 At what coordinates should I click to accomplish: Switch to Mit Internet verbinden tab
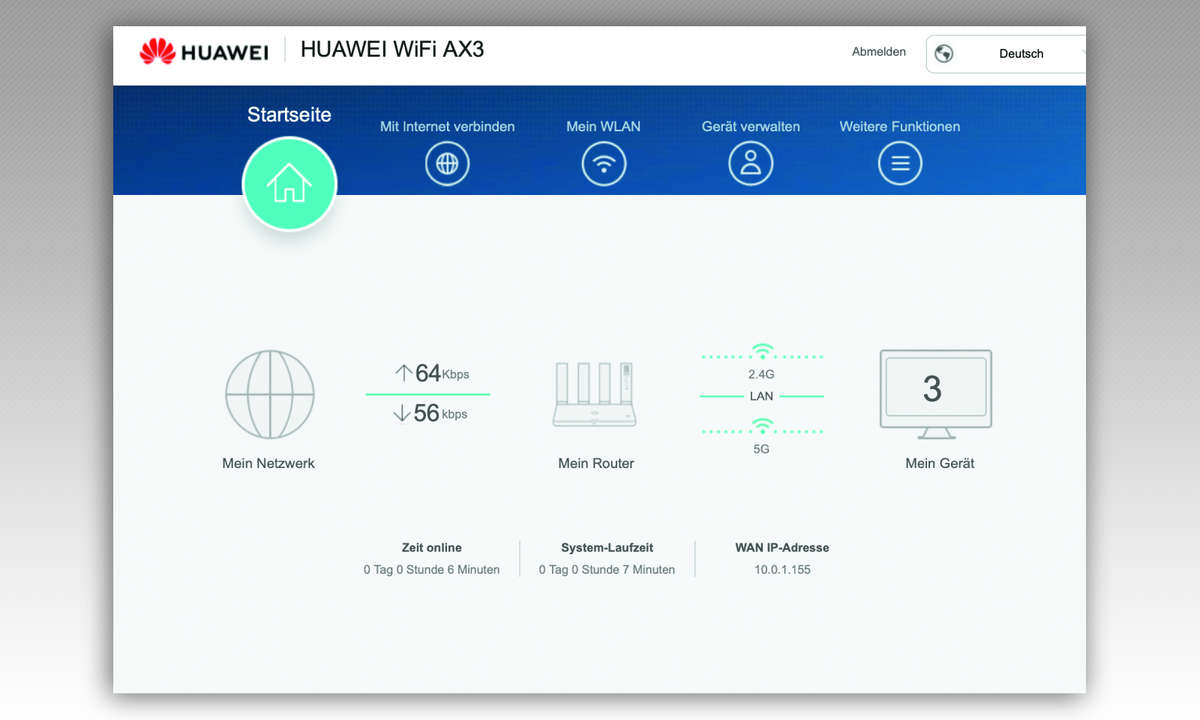coord(447,127)
